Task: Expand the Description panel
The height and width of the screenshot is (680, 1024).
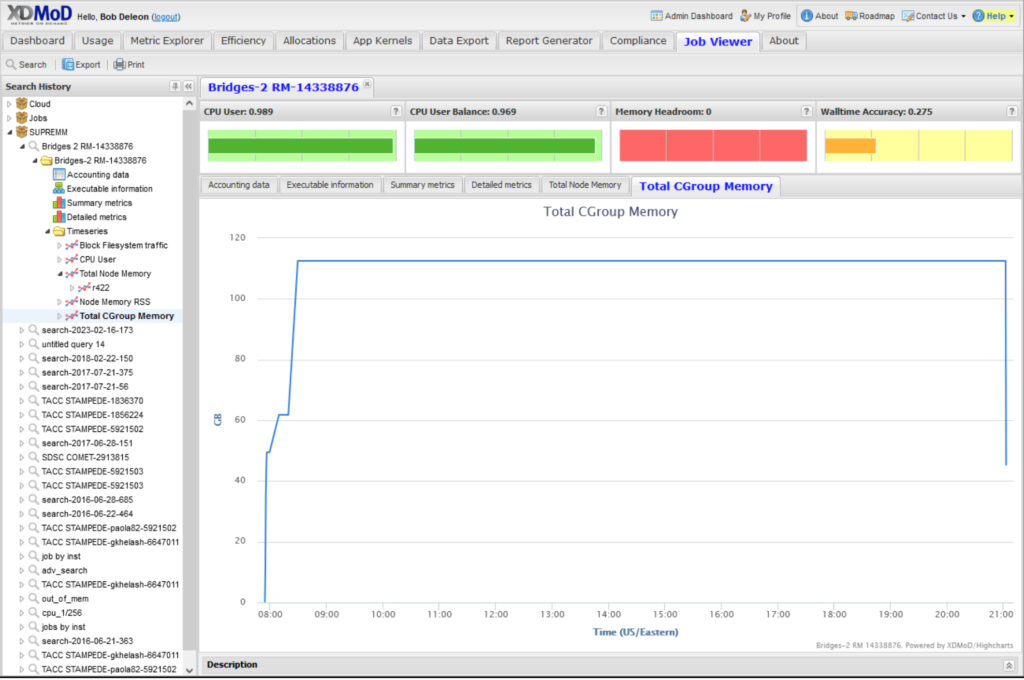Action: coord(1009,665)
